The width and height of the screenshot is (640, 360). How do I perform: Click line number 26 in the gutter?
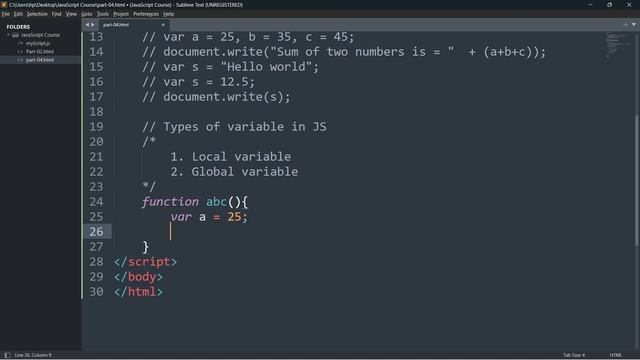coord(96,232)
